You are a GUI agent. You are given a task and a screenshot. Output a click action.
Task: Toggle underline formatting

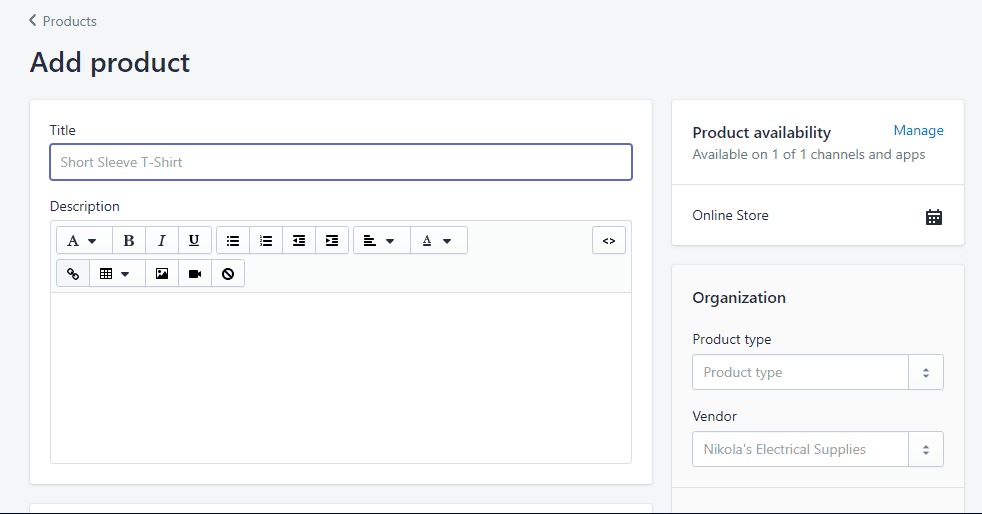[194, 240]
